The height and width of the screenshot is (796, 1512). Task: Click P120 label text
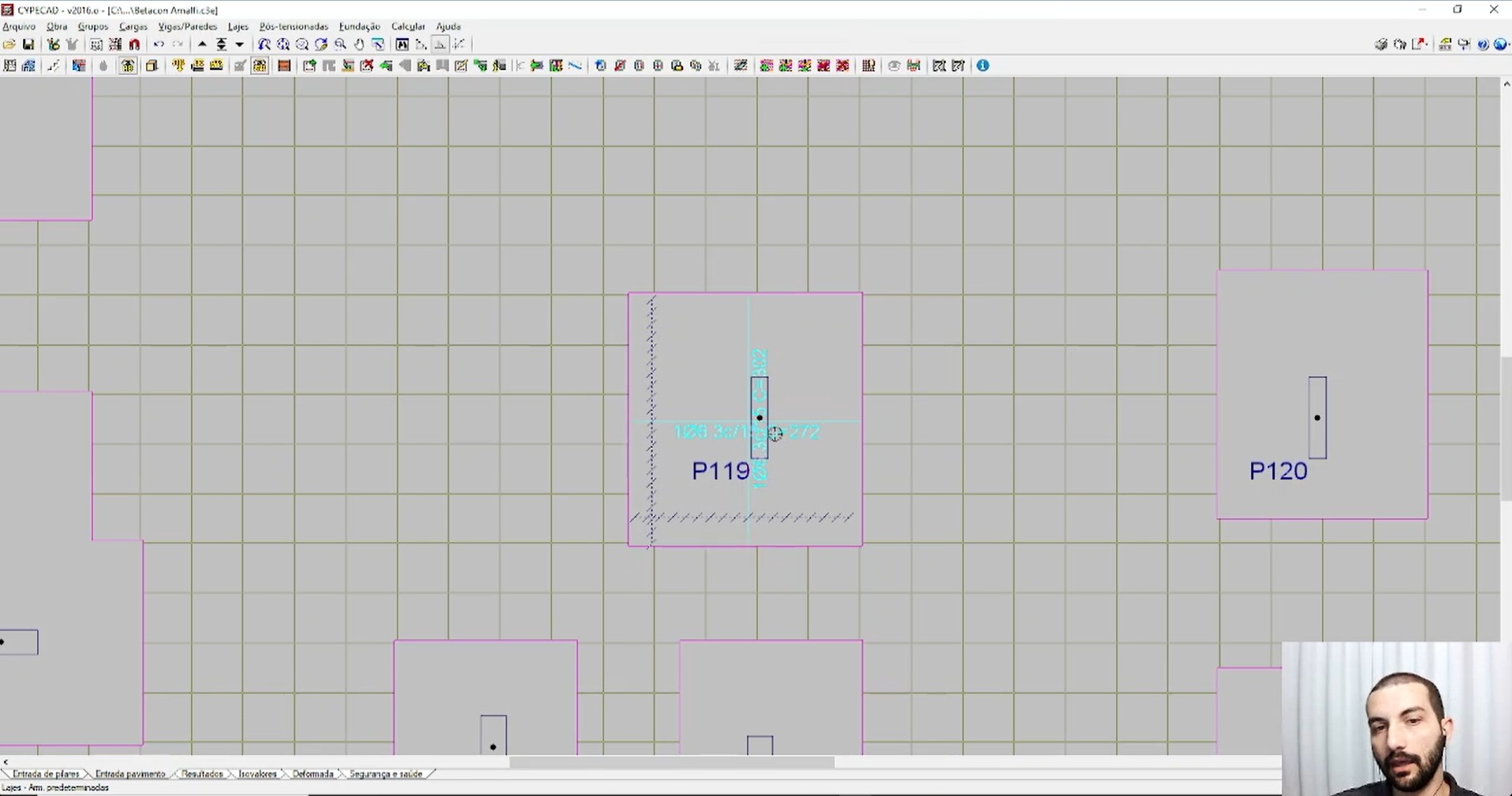coord(1278,471)
